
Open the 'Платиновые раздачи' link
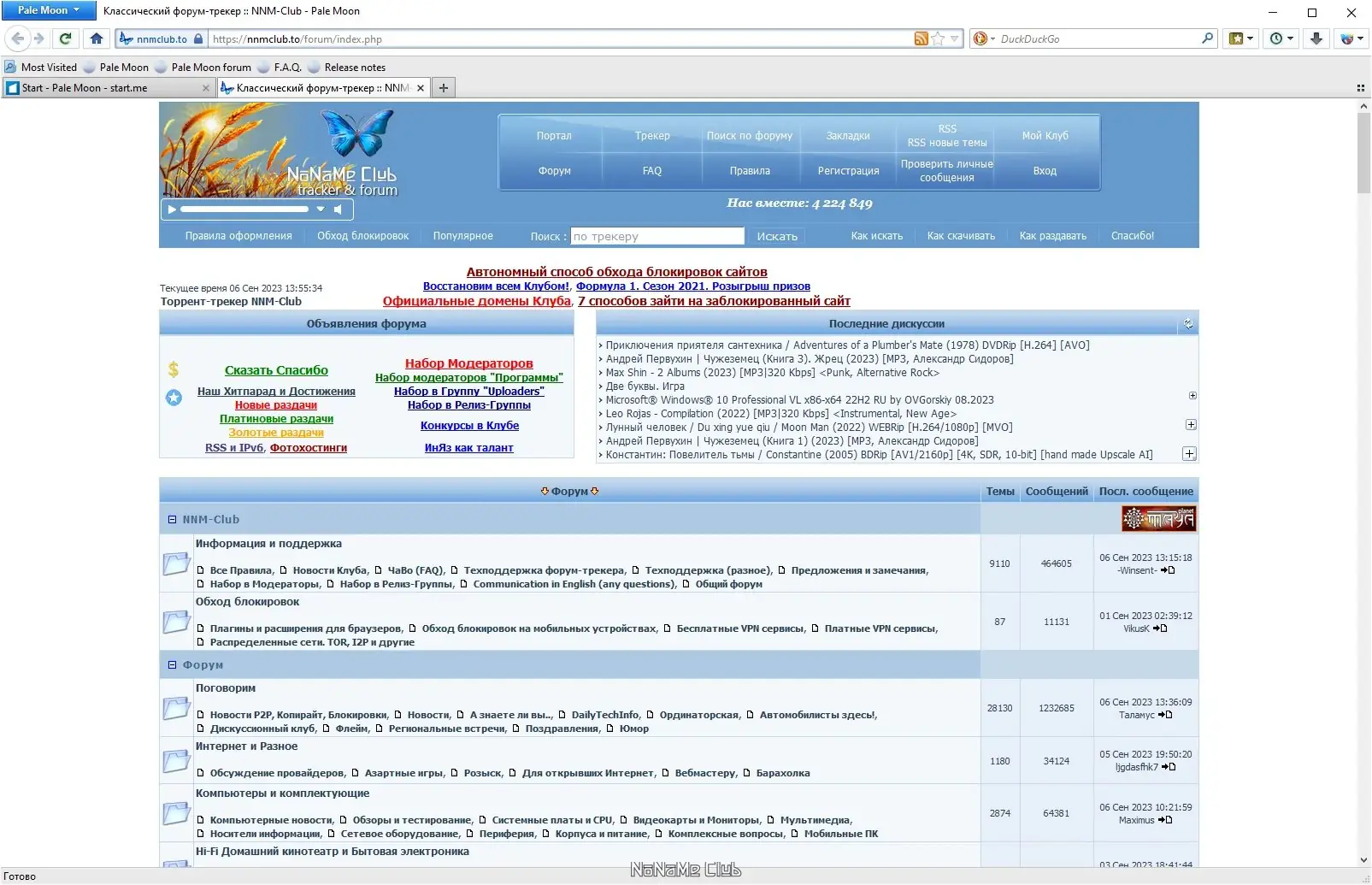point(276,419)
